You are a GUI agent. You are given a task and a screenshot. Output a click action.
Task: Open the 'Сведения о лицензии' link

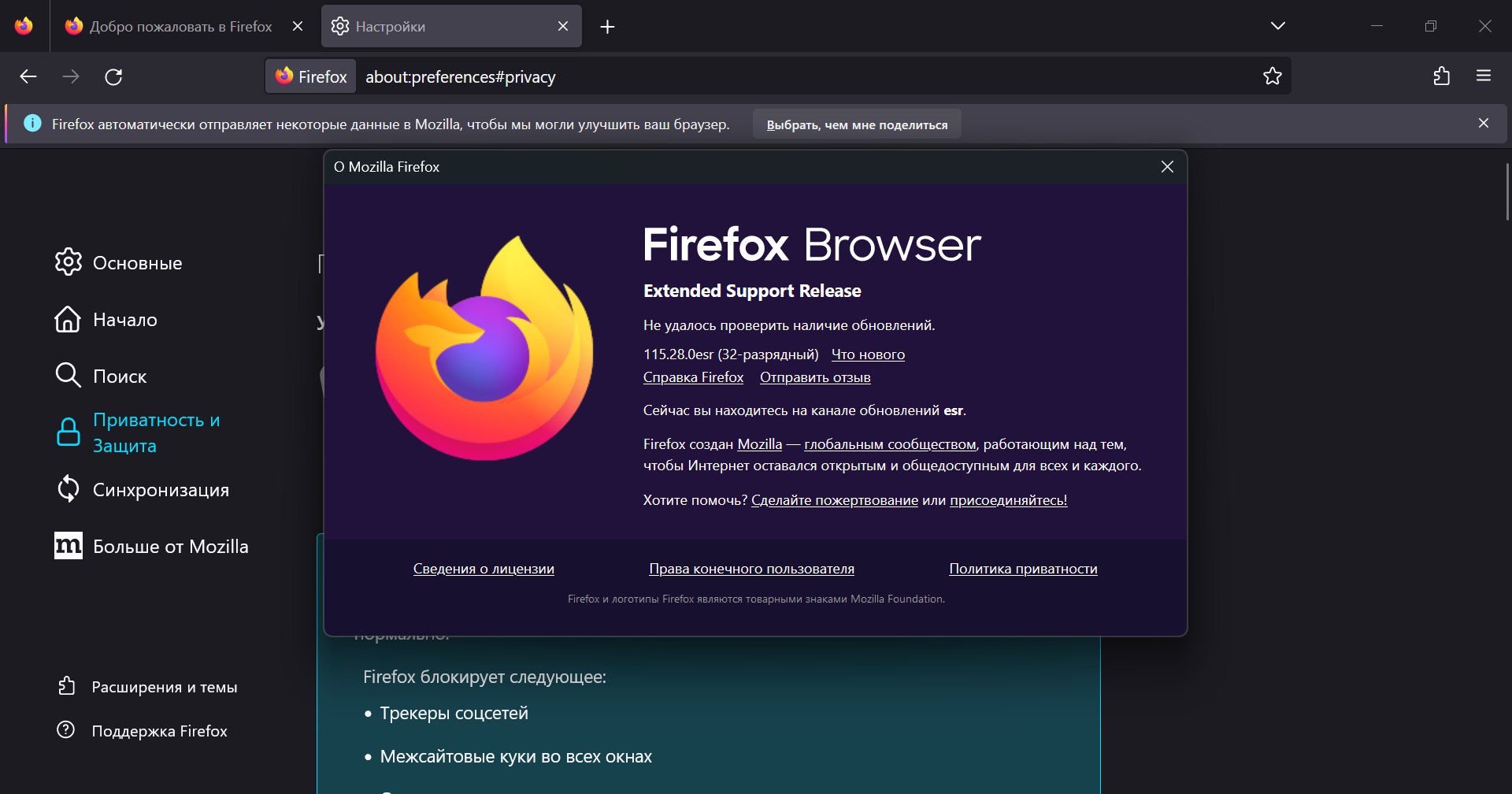[x=484, y=569]
